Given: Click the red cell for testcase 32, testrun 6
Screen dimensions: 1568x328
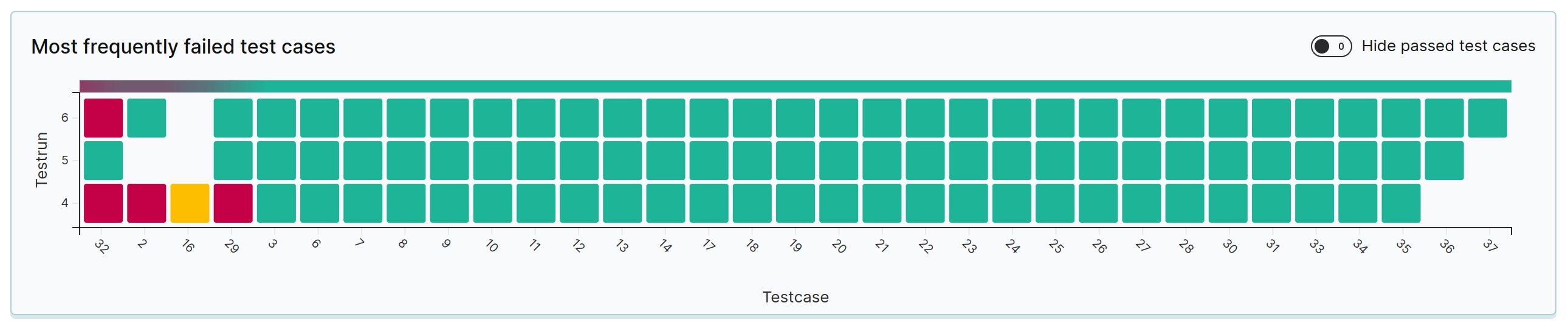Looking at the screenshot, I should [103, 118].
